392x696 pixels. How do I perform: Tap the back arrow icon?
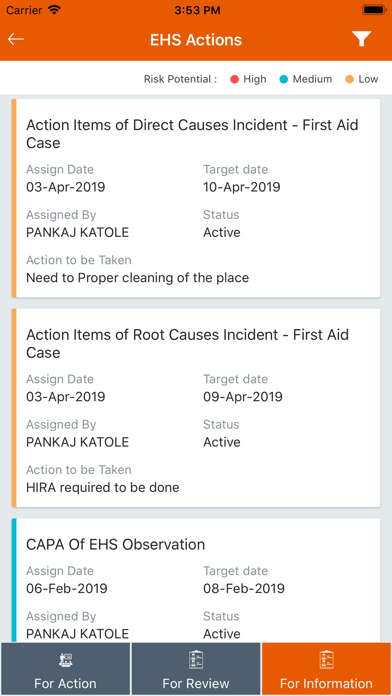[x=16, y=39]
